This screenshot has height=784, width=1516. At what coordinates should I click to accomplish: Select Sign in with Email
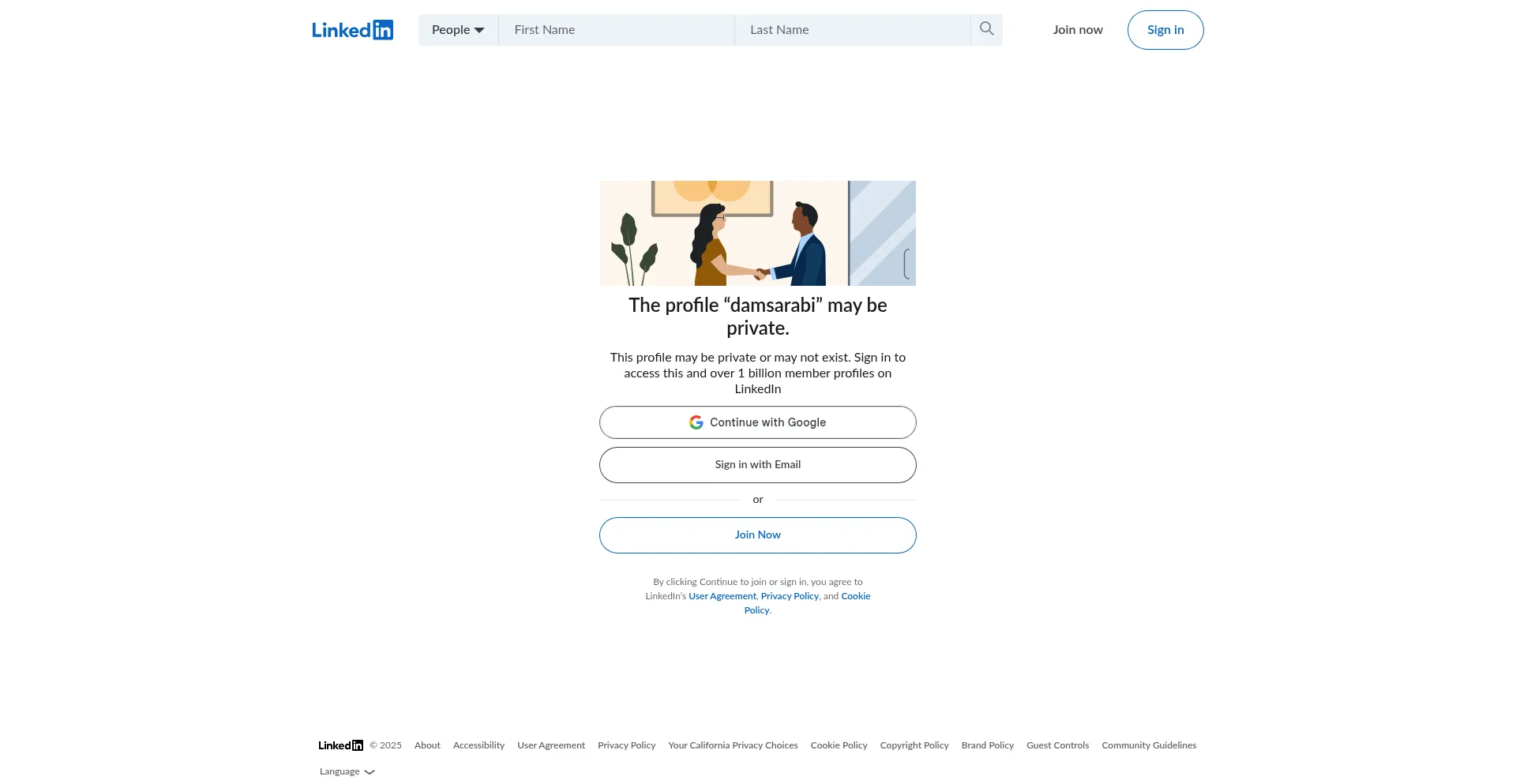(x=757, y=465)
